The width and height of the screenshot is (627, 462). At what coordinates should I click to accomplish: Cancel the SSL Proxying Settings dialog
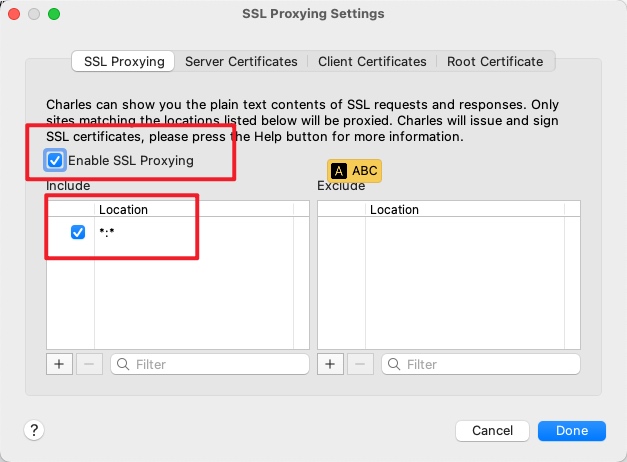pyautogui.click(x=492, y=431)
